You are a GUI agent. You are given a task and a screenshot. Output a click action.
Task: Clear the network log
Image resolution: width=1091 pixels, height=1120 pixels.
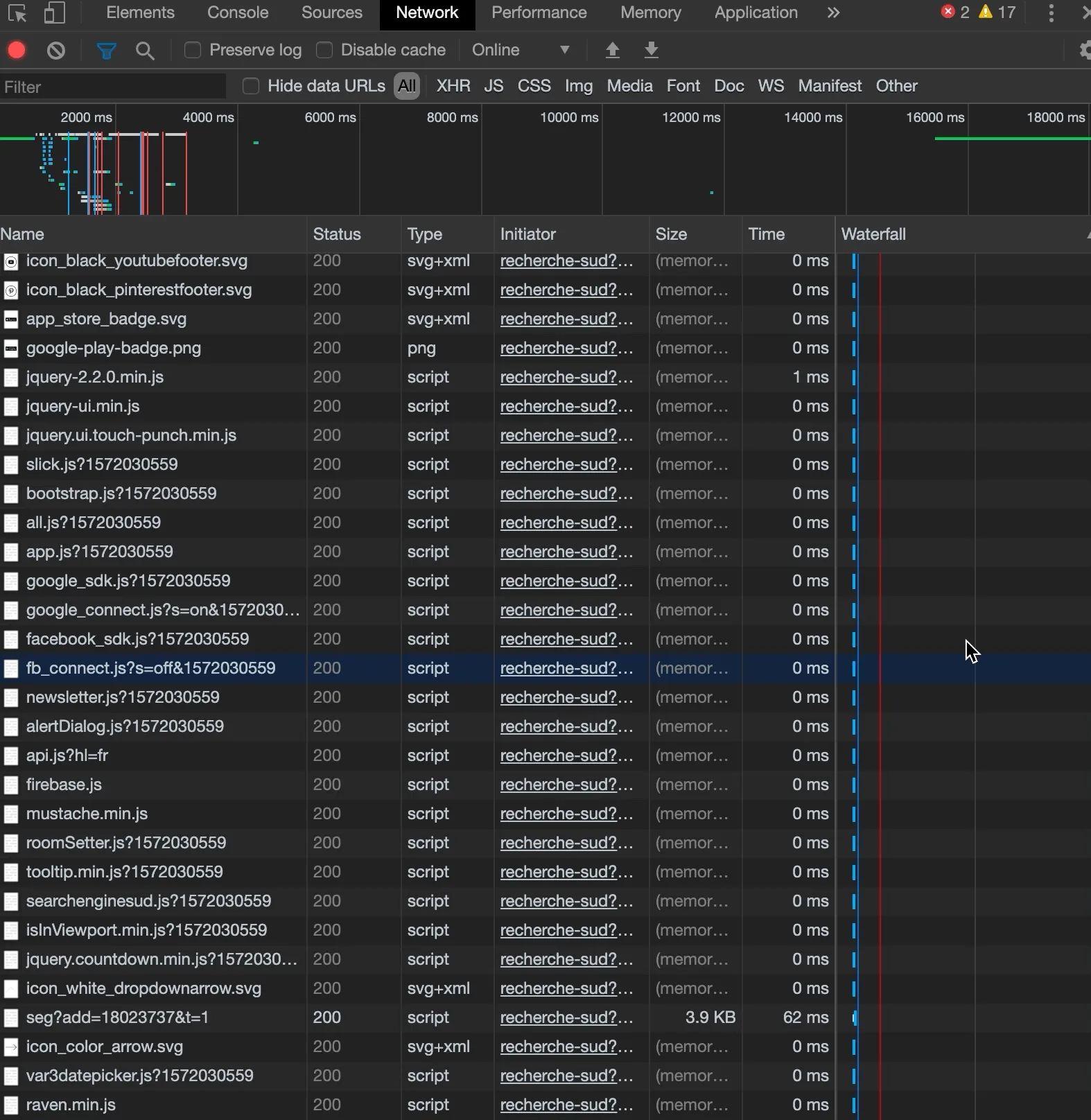click(x=56, y=50)
